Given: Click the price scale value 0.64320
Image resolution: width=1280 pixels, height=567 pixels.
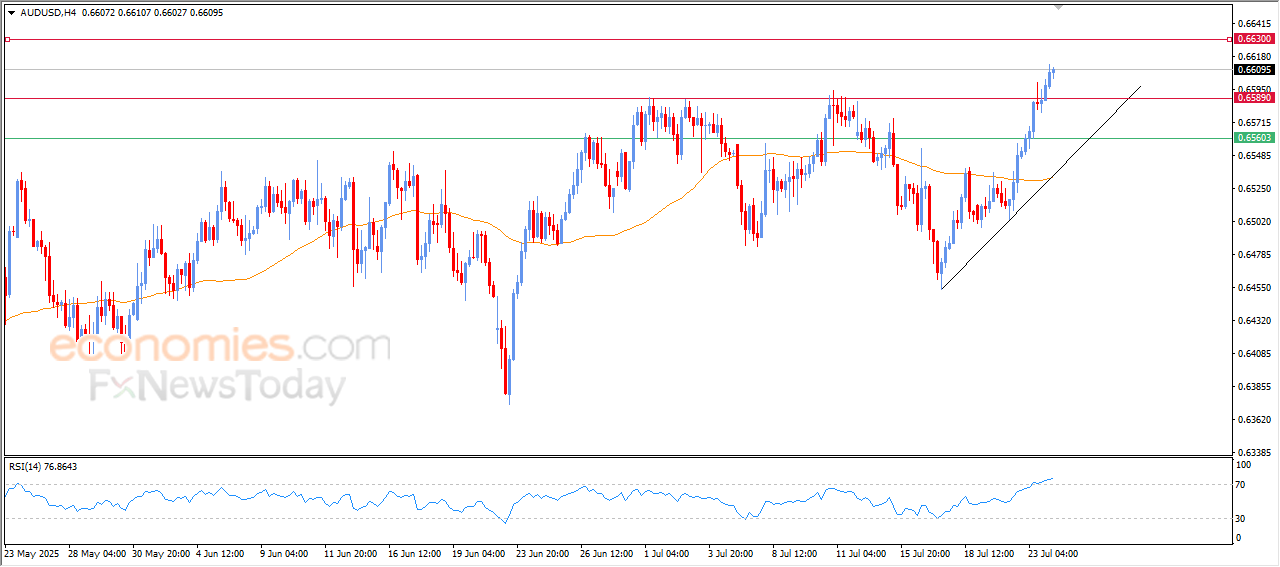Looking at the screenshot, I should point(1254,321).
